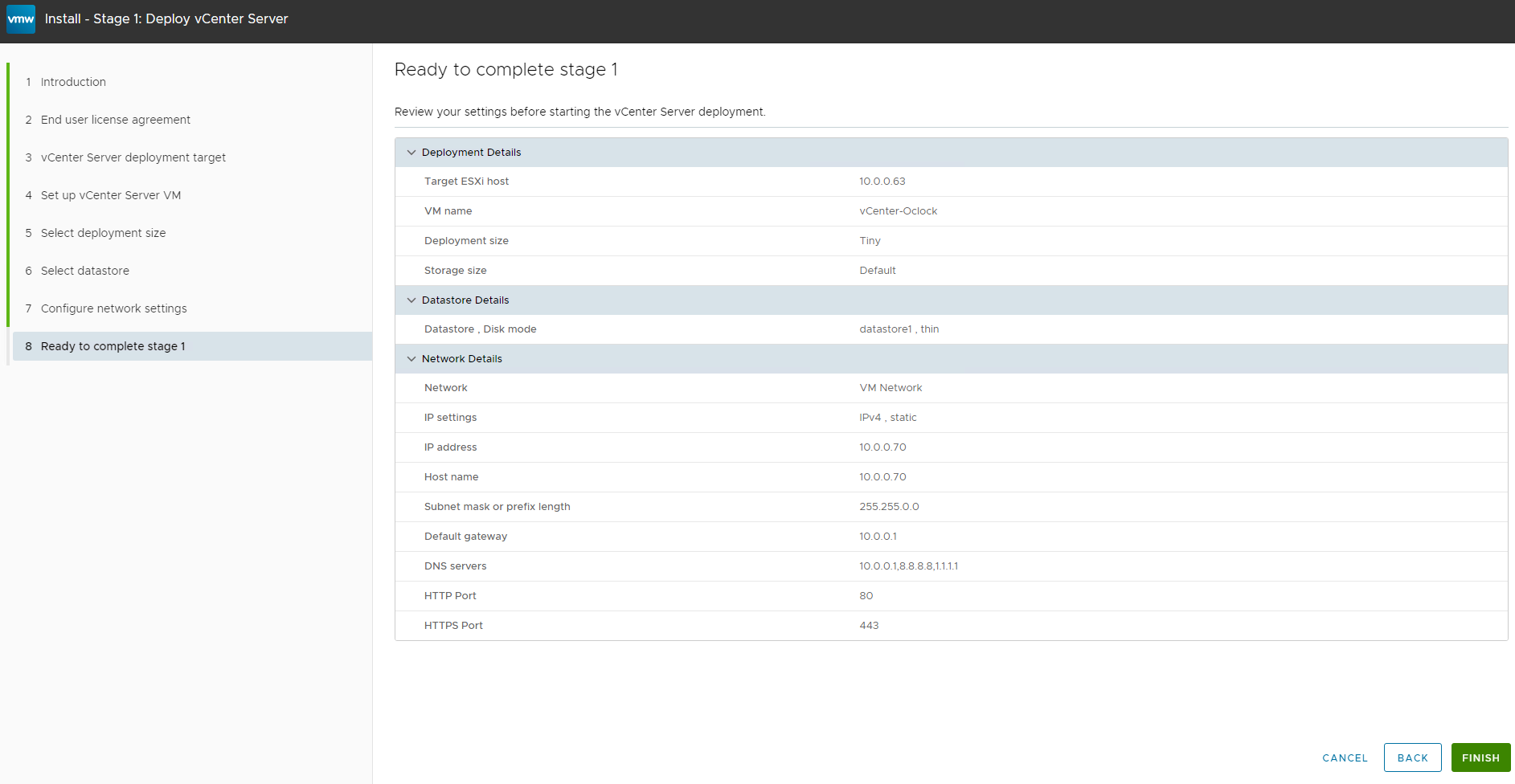Click the DNS servers value
The height and width of the screenshot is (784, 1515).
point(908,566)
